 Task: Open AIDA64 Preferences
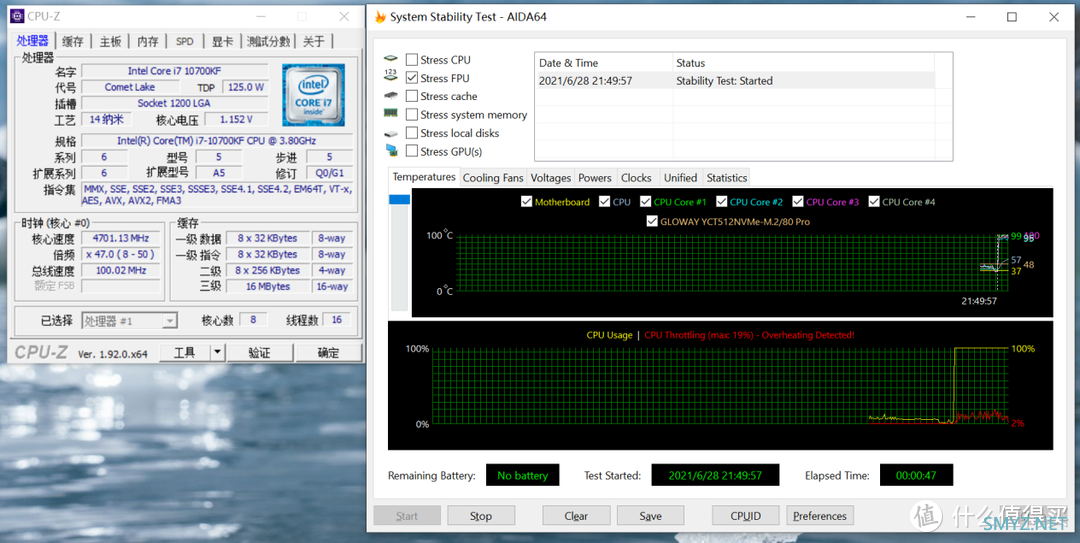coord(820,515)
